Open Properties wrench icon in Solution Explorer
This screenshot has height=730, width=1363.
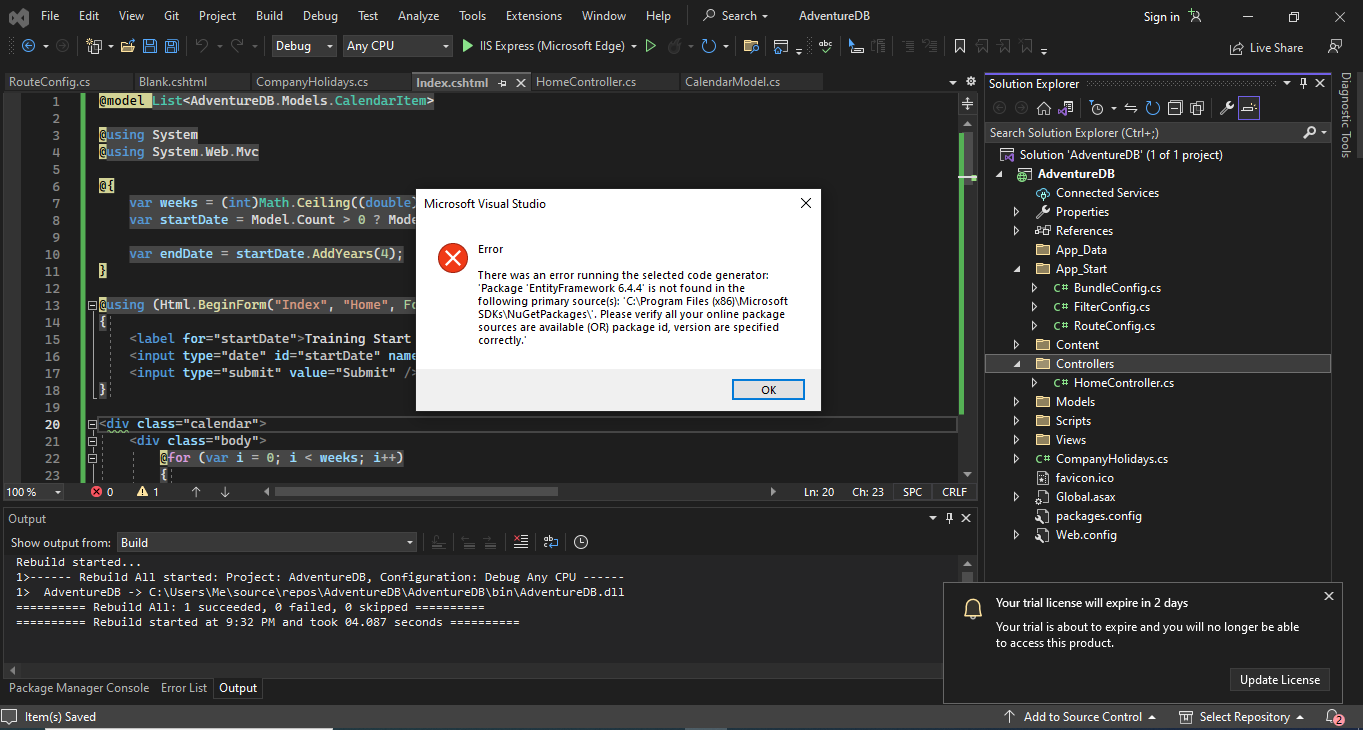(x=1227, y=108)
